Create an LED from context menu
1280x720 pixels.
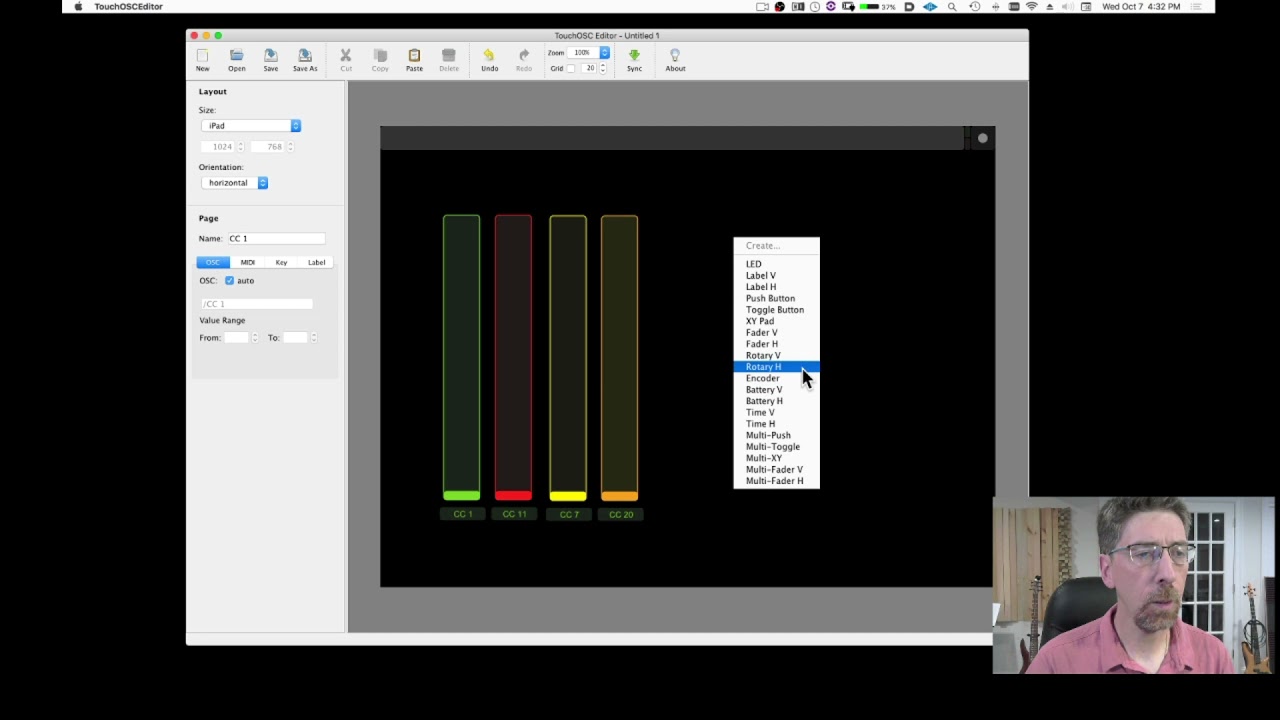(776, 264)
